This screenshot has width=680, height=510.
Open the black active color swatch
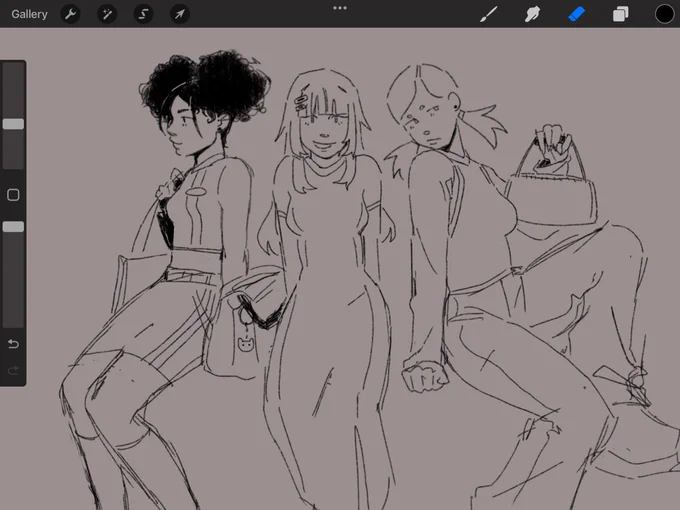(664, 14)
